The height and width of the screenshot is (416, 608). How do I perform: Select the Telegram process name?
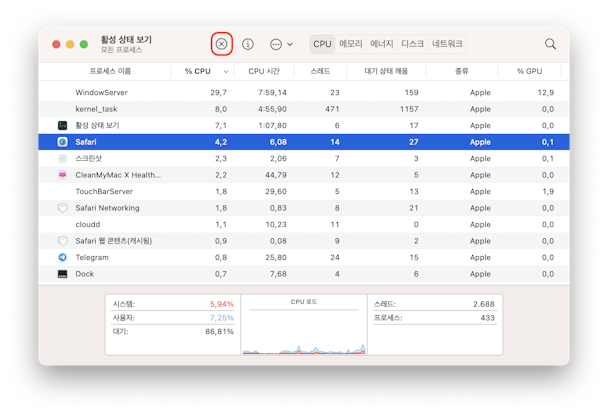[x=92, y=257]
